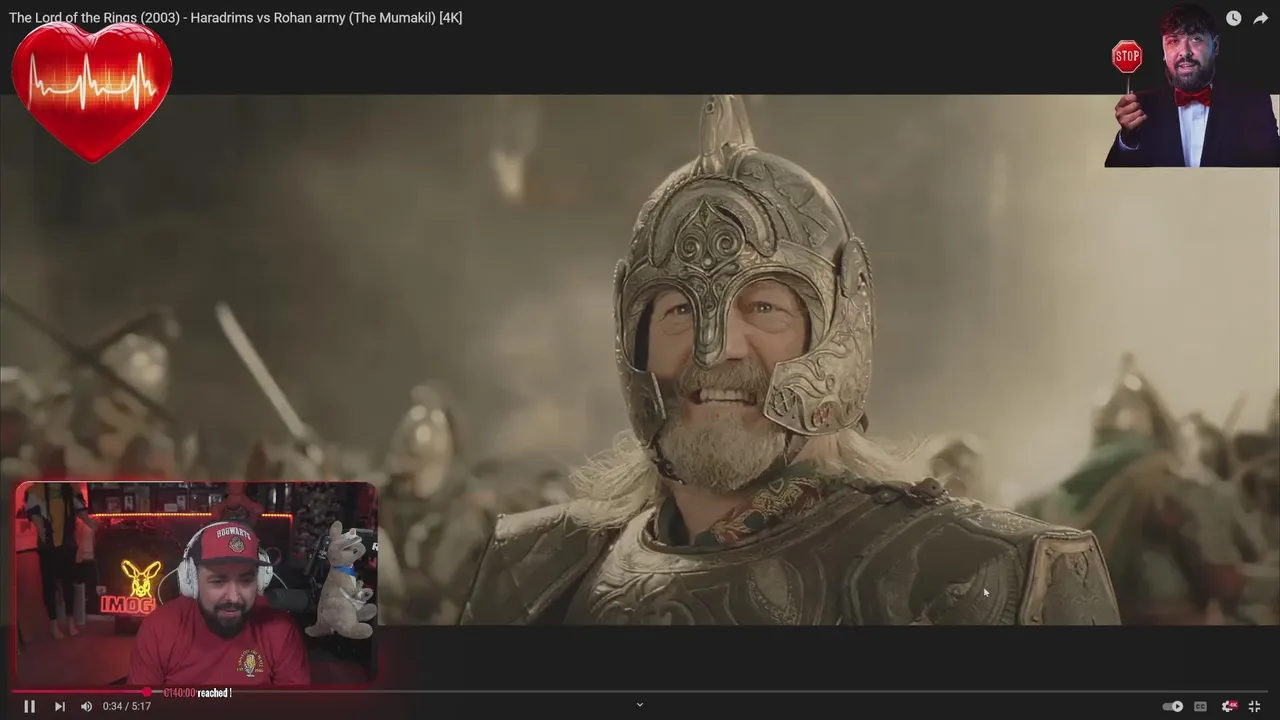Click the video progress bar scrubber

tap(147, 692)
